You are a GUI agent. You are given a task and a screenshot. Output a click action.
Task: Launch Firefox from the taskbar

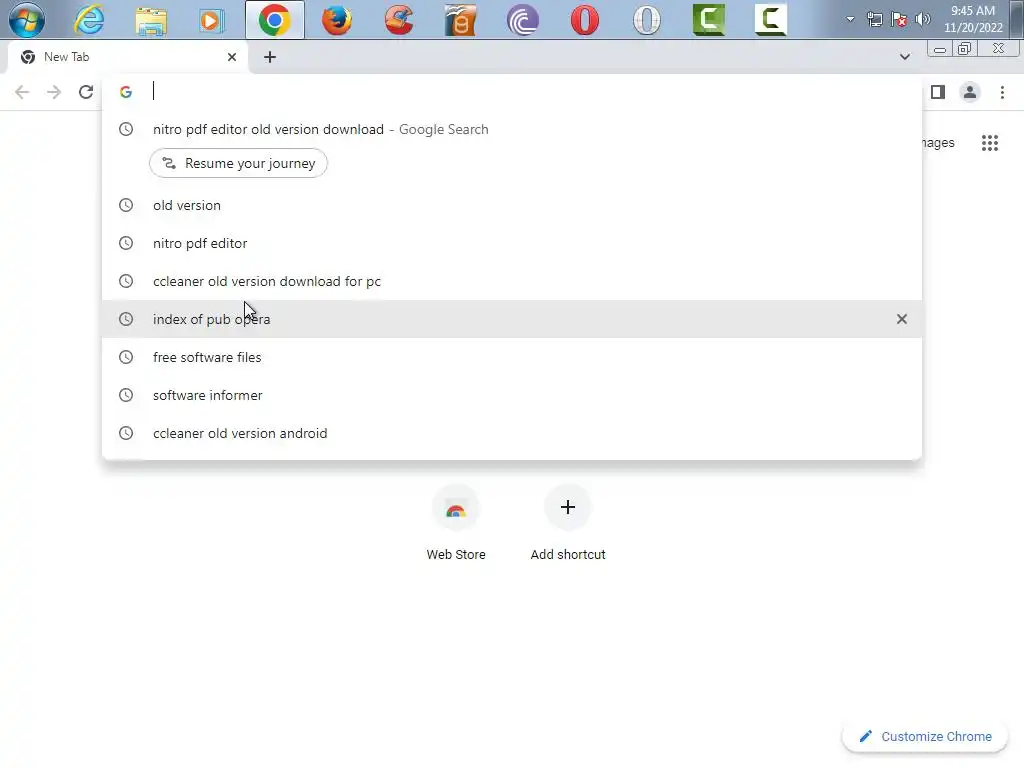tap(337, 20)
